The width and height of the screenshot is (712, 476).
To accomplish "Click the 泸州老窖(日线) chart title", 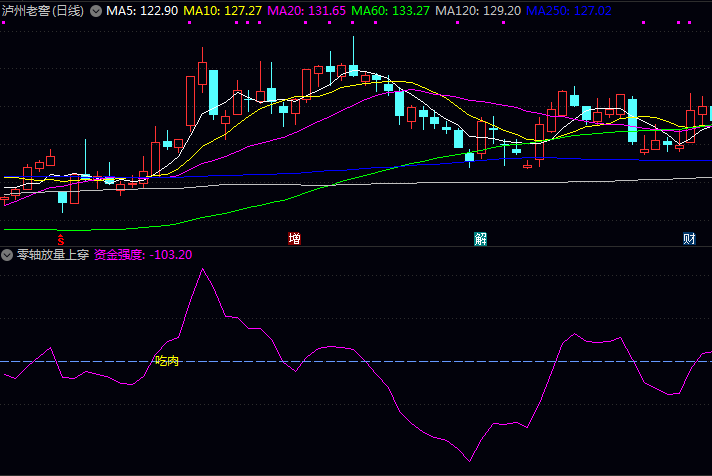I will tap(42, 10).
